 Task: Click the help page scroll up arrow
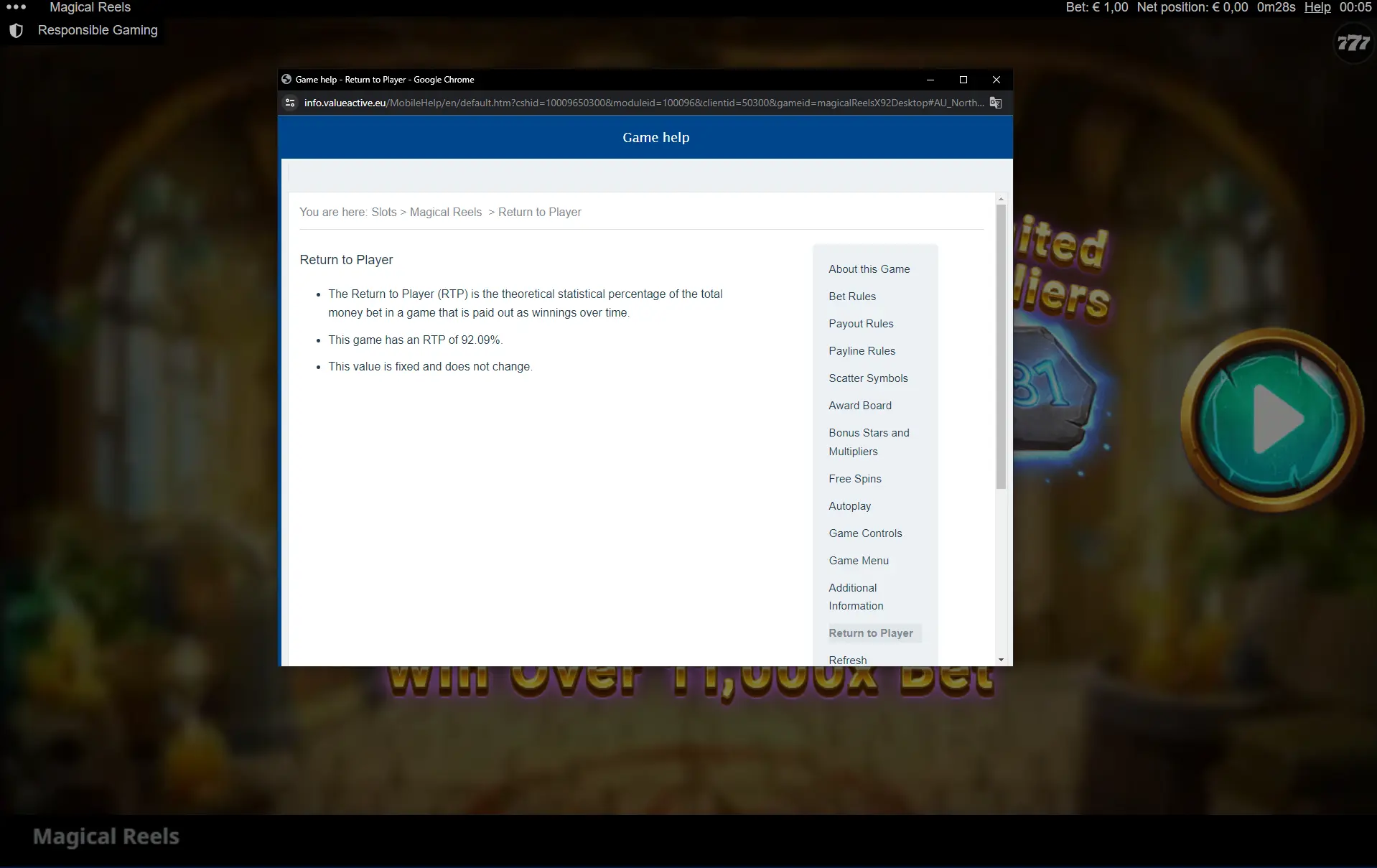[x=1001, y=199]
